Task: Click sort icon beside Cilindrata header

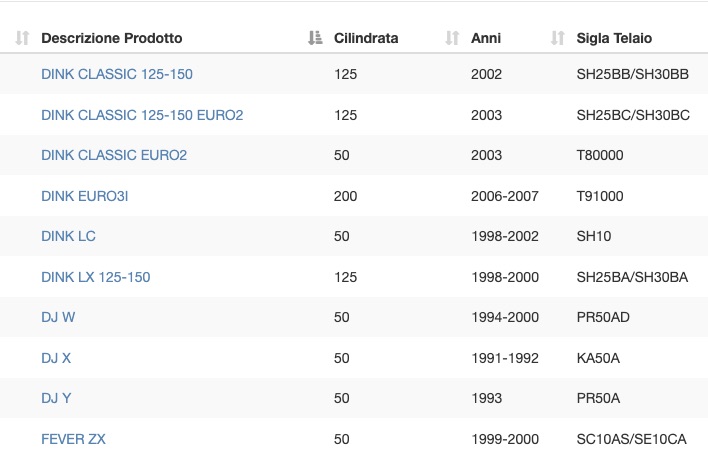Action: tap(315, 38)
